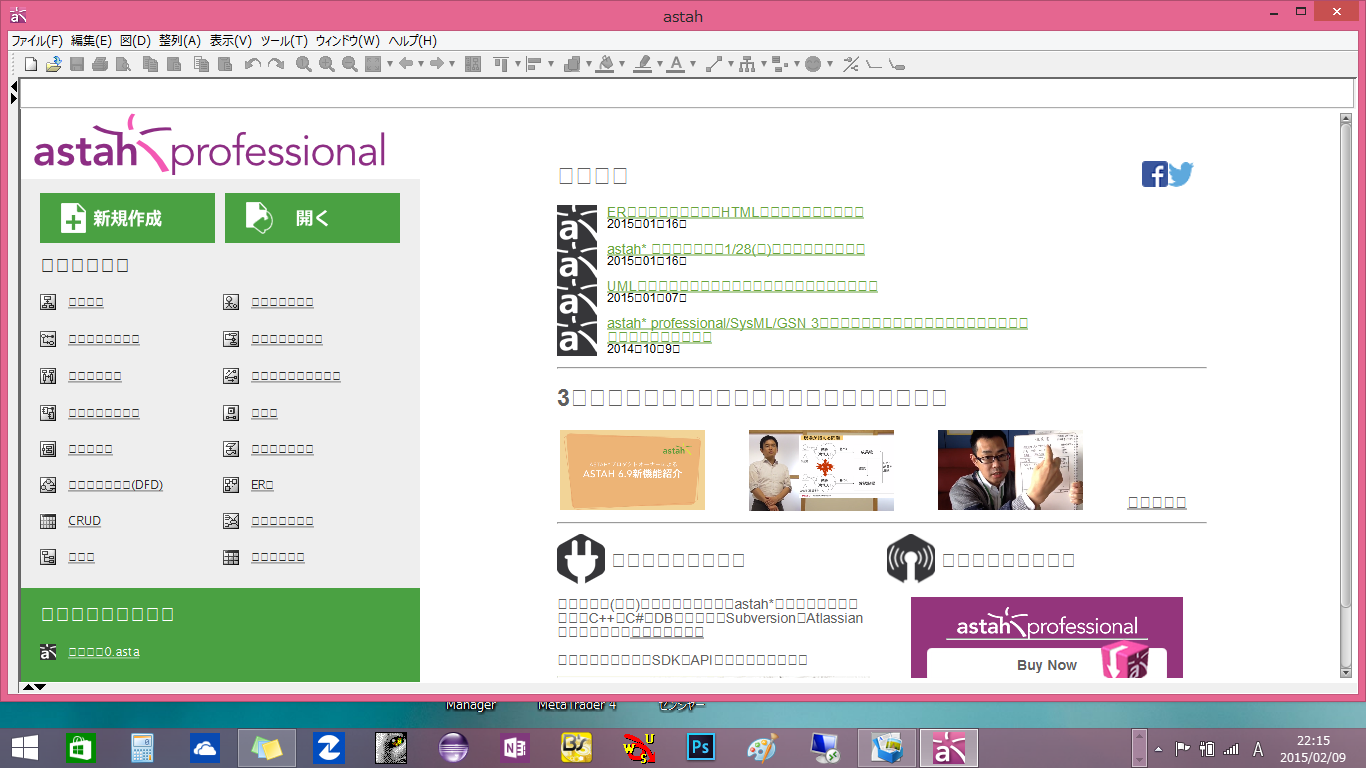Open the ツール(T) menu
This screenshot has width=1366, height=768.
tap(283, 41)
